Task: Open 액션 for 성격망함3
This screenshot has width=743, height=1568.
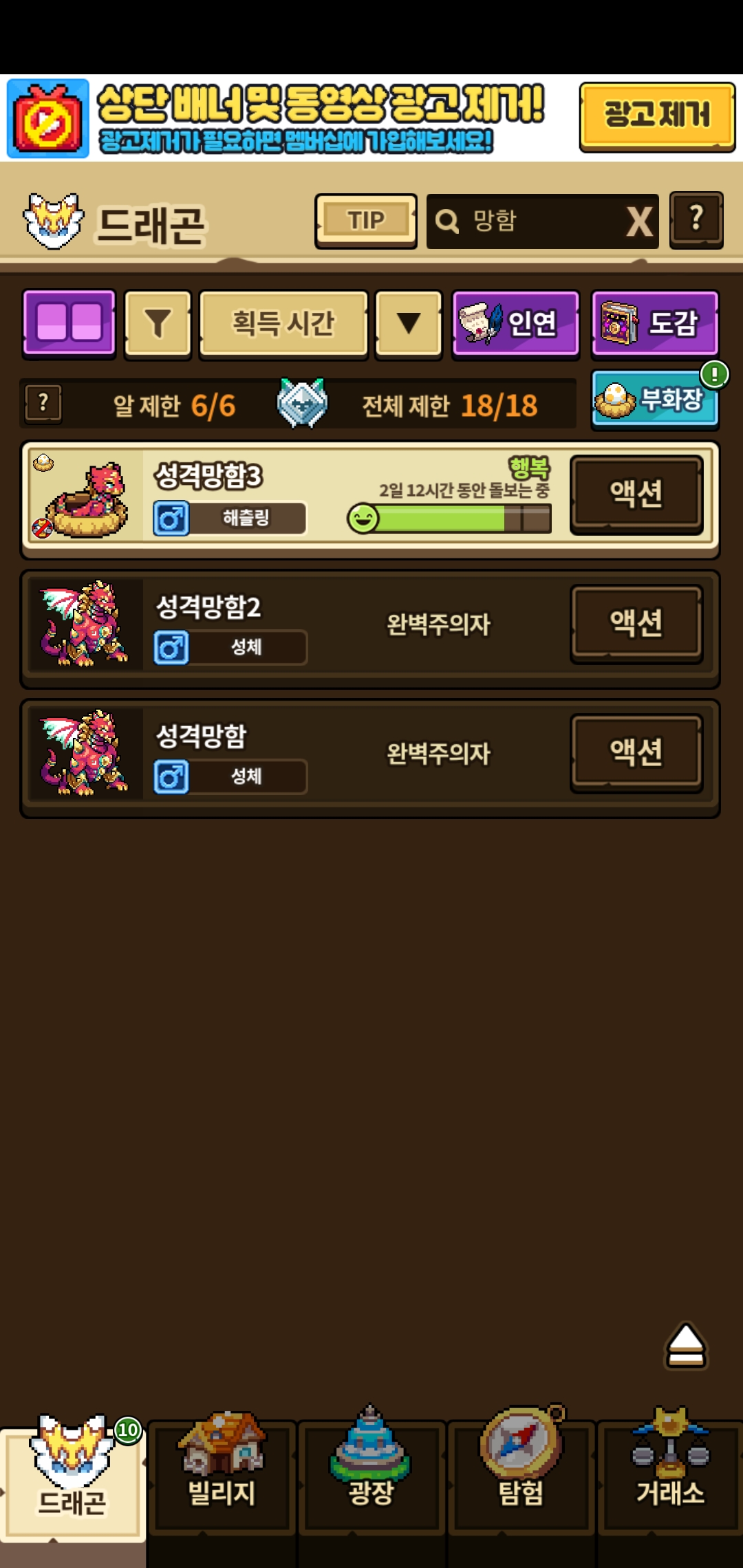Action: point(636,494)
